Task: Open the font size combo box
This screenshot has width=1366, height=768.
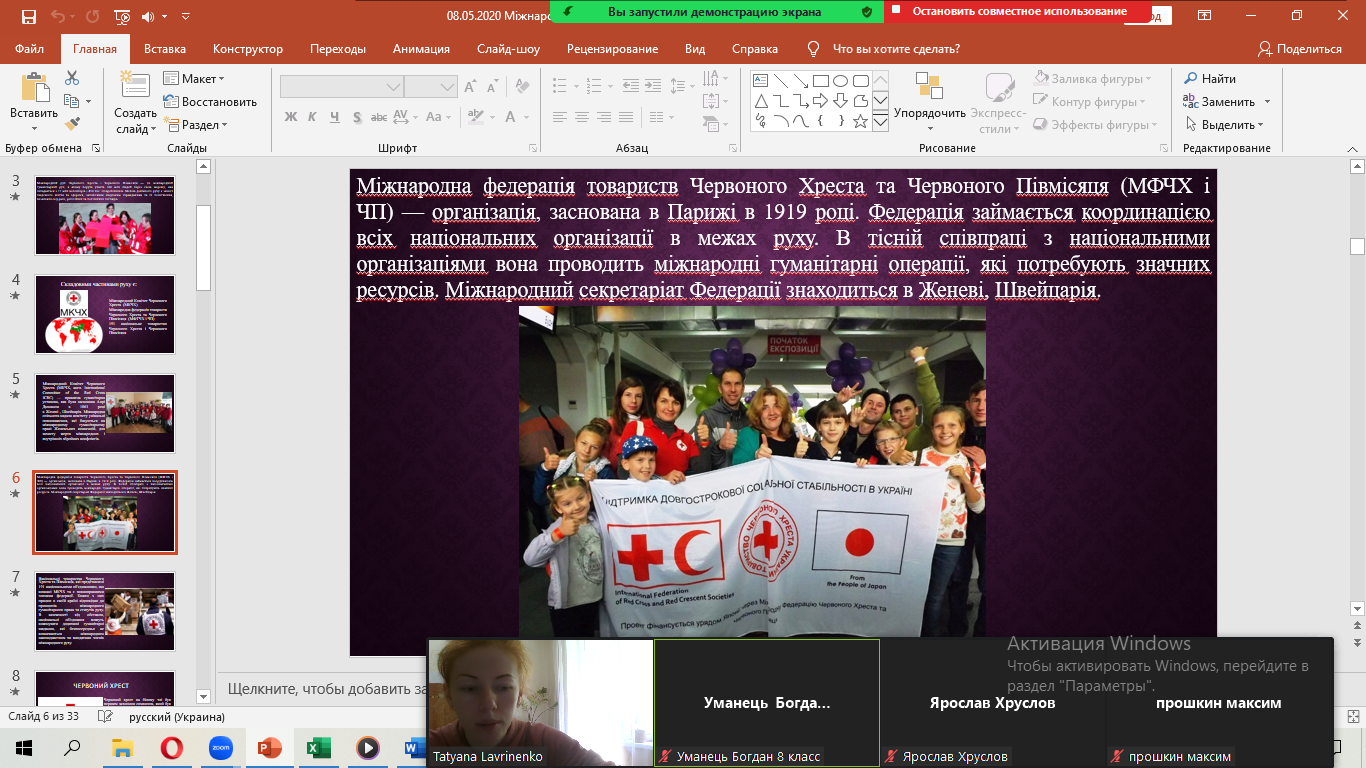Action: [432, 87]
